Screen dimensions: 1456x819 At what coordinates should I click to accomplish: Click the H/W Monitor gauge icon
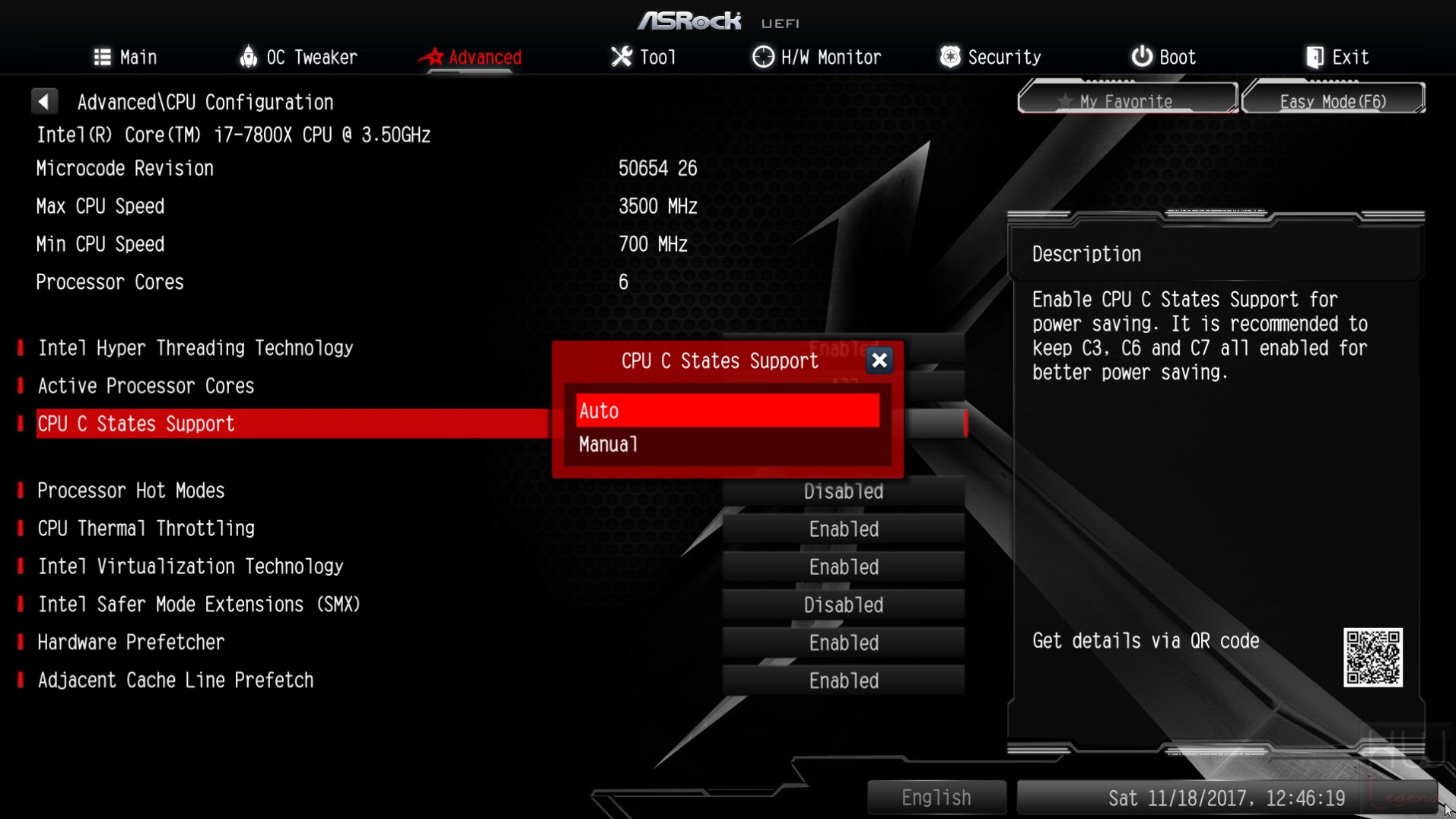click(x=763, y=56)
